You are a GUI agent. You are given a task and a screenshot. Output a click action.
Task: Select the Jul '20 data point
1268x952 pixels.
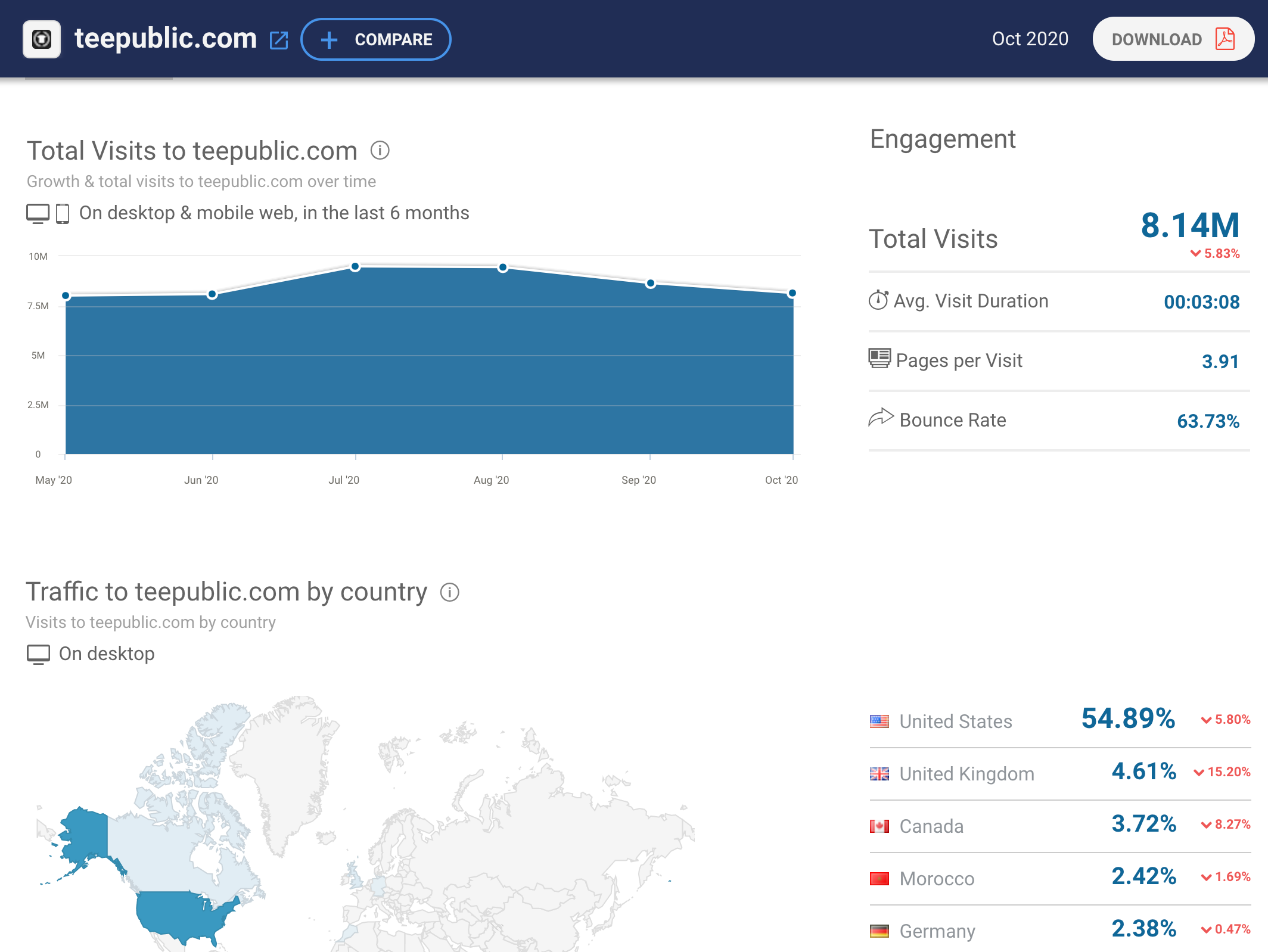355,266
